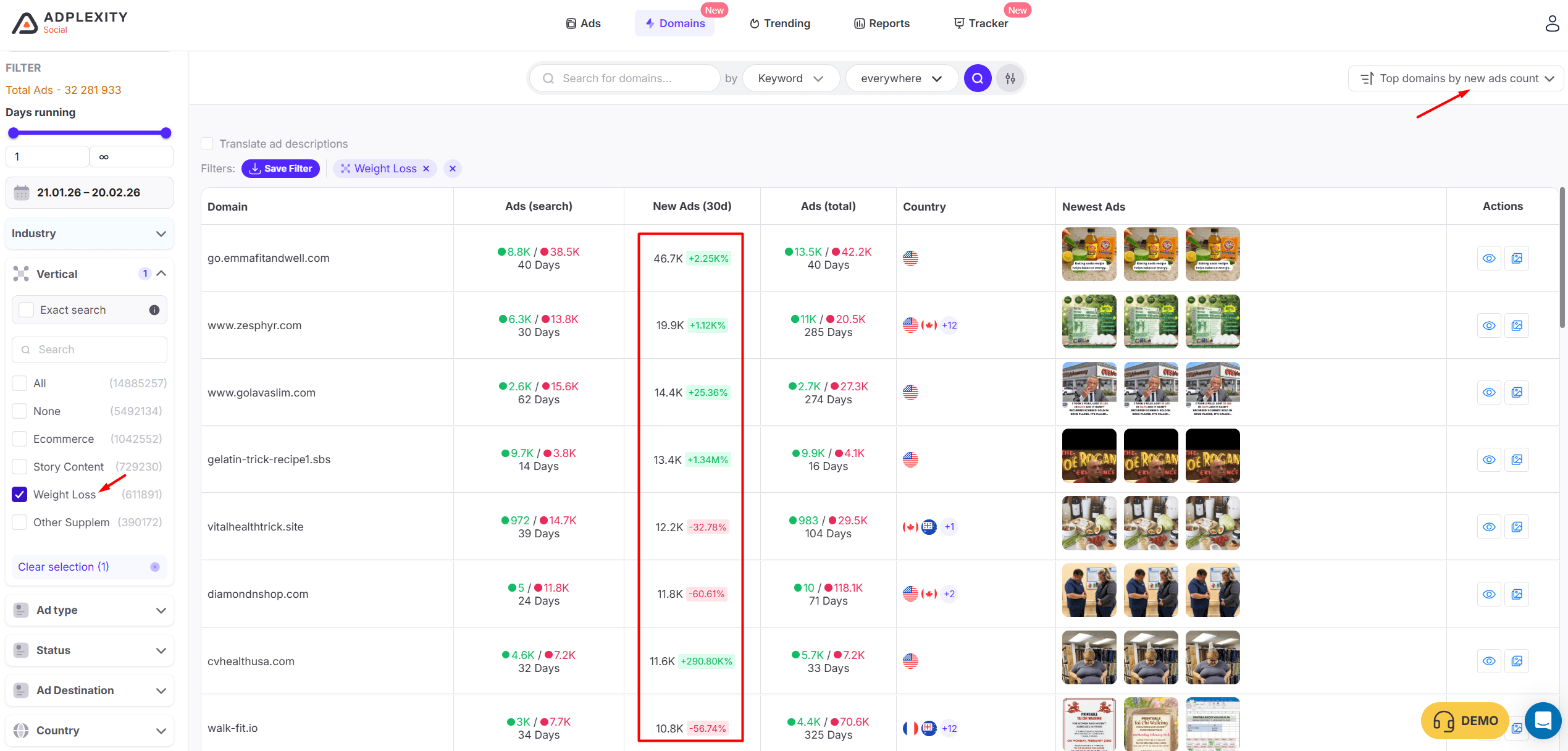Viewport: 1568px width, 751px height.
Task: Clear all filters with round x icon
Action: (x=453, y=169)
